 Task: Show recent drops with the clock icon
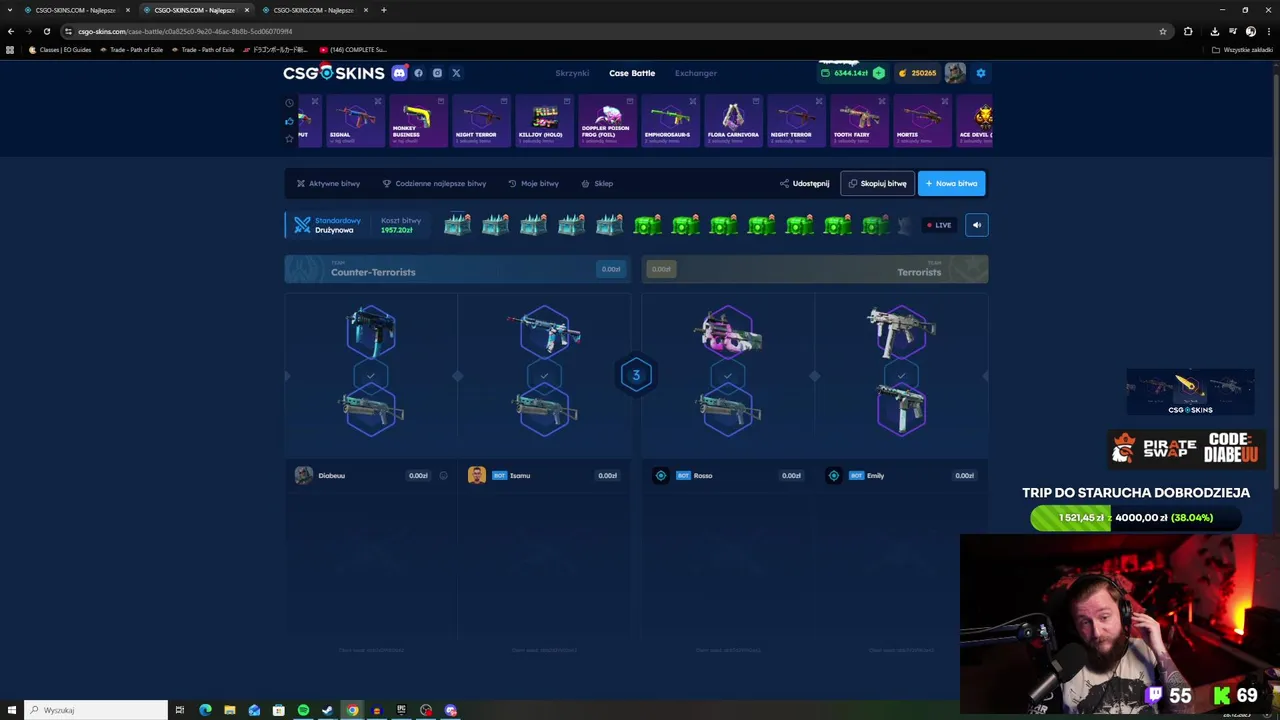tap(289, 103)
